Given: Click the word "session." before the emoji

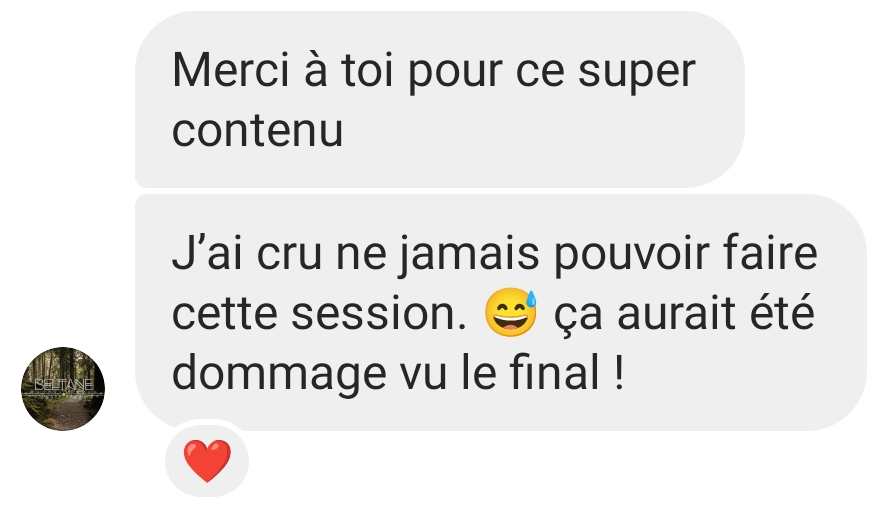Looking at the screenshot, I should coord(379,313).
